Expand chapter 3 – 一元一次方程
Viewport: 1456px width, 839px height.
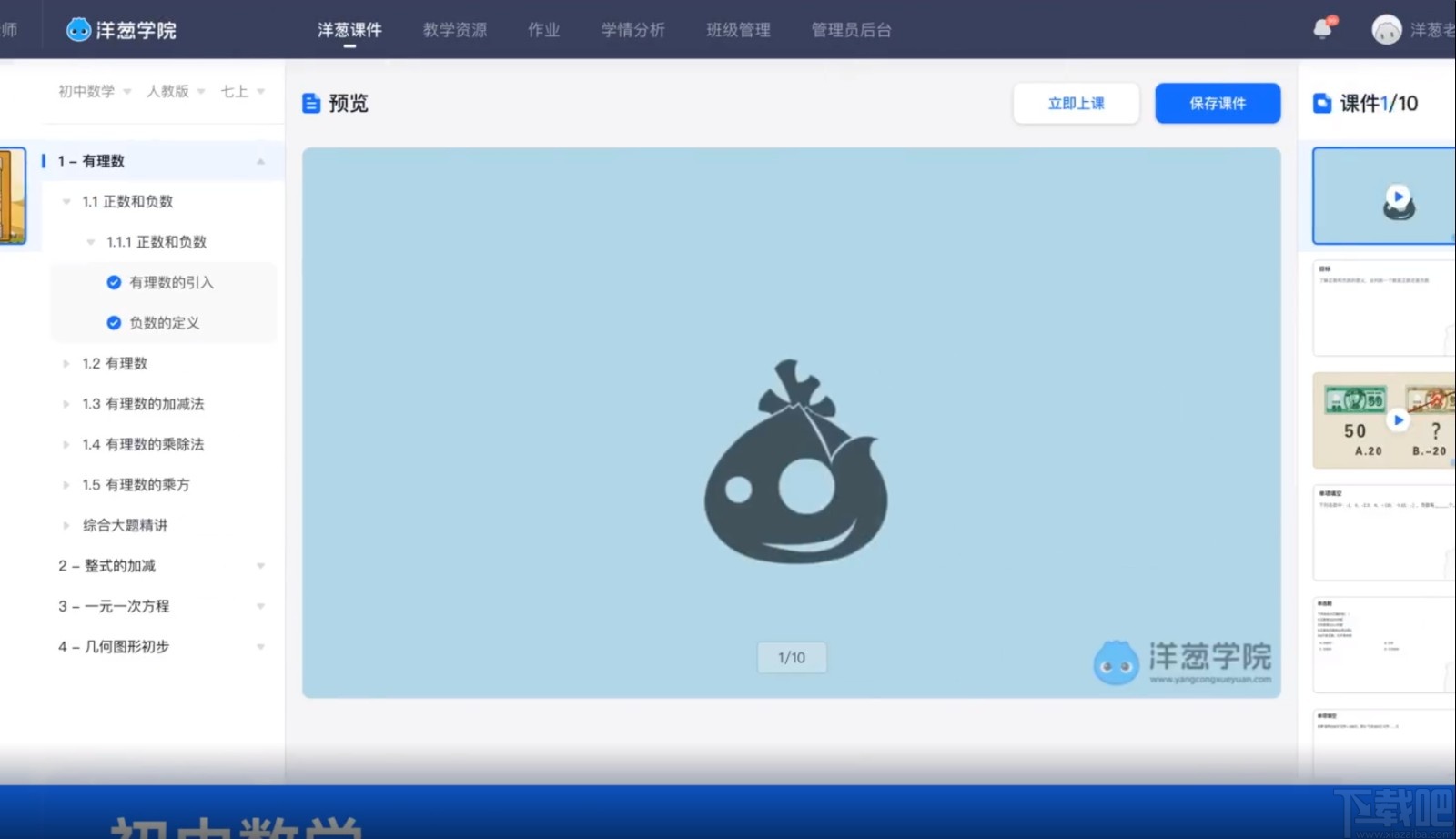pyautogui.click(x=260, y=606)
